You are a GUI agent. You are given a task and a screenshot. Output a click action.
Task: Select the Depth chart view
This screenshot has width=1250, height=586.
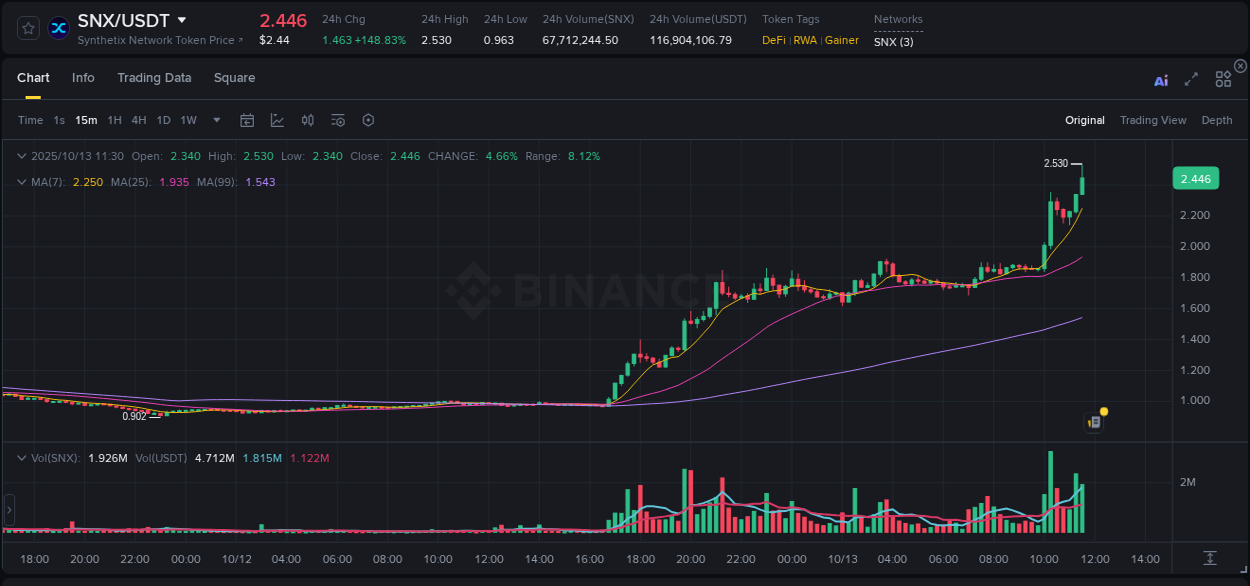(1216, 120)
